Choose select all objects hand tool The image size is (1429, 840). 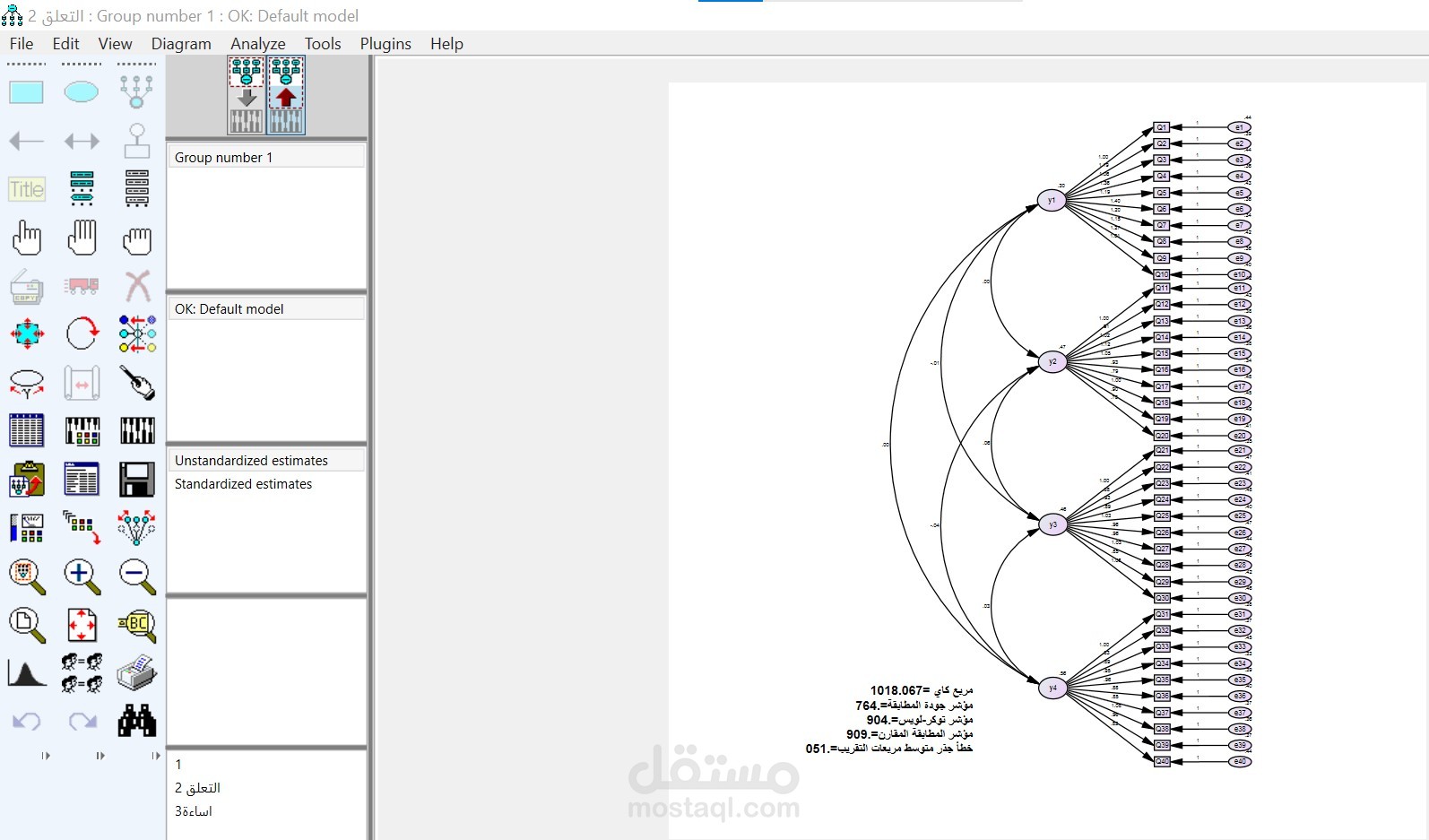point(82,238)
